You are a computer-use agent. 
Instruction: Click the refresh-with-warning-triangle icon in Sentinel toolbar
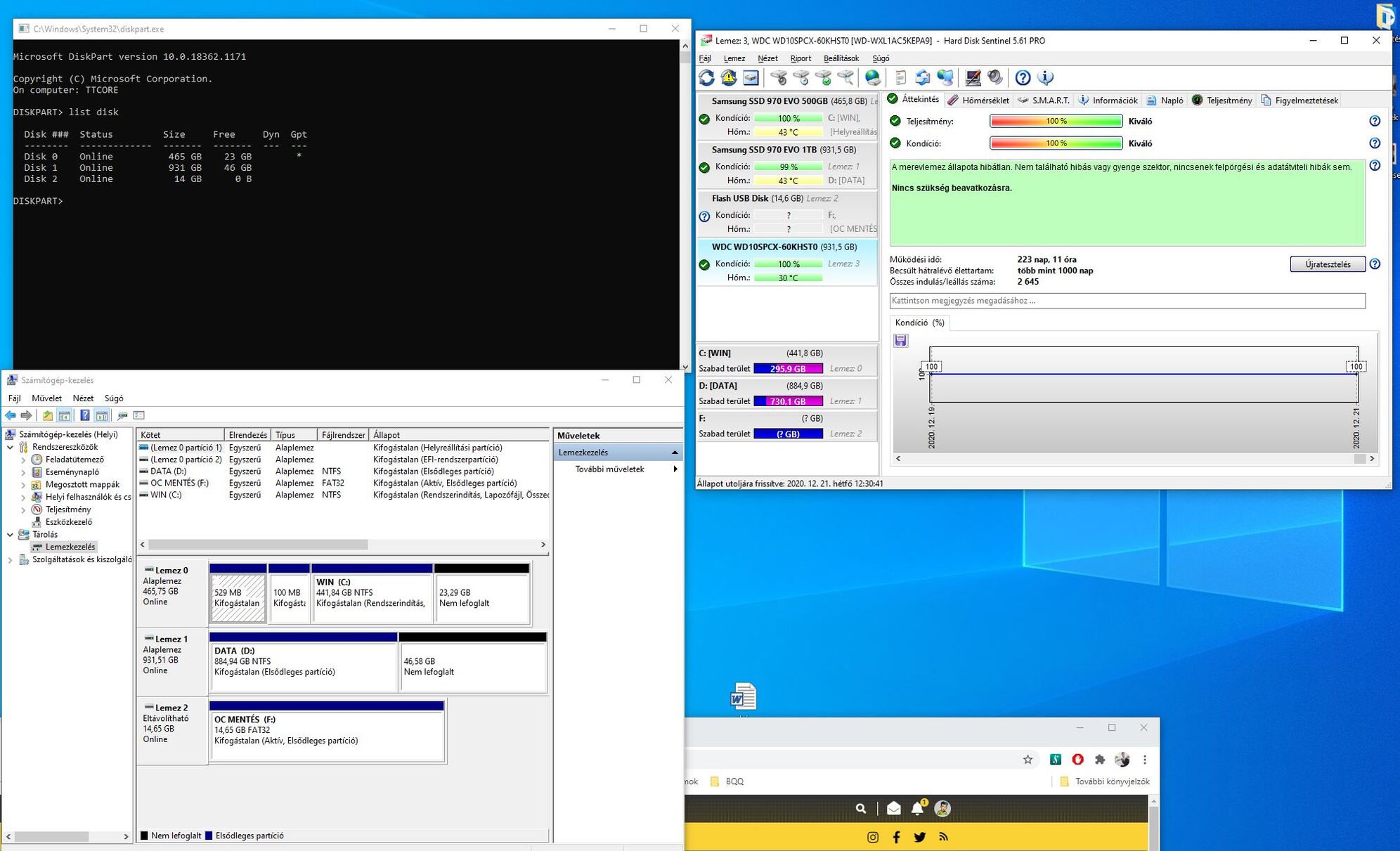[x=729, y=78]
